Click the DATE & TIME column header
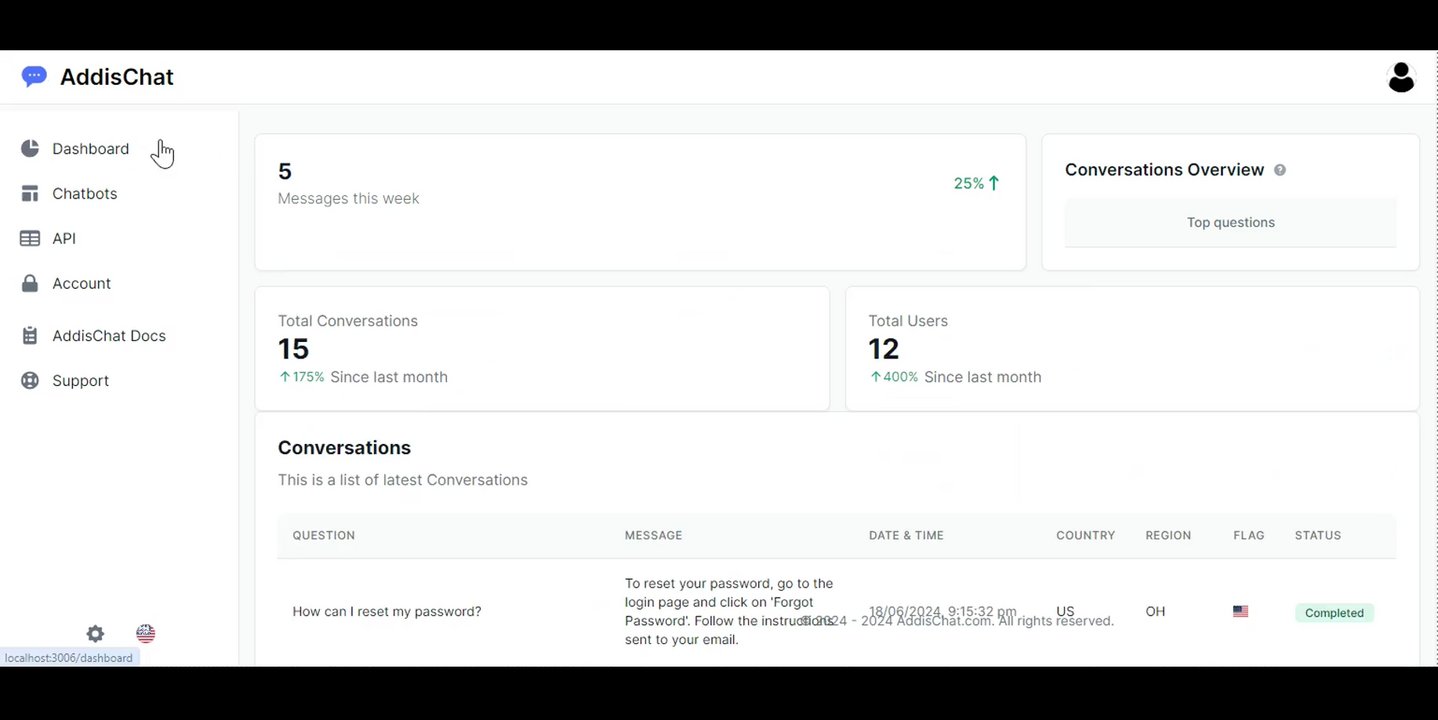Image resolution: width=1438 pixels, height=720 pixels. click(x=906, y=536)
